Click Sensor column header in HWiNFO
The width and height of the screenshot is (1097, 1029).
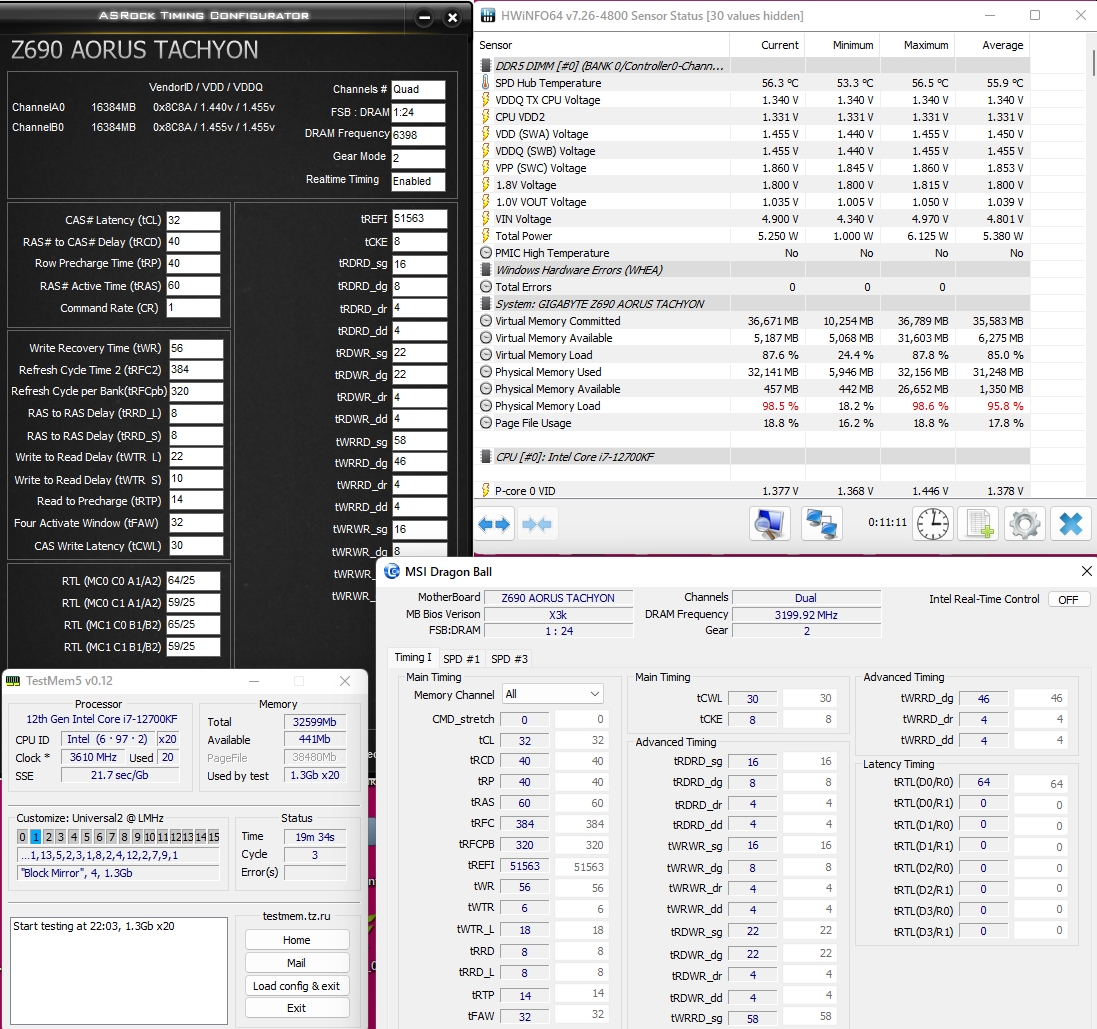click(602, 45)
